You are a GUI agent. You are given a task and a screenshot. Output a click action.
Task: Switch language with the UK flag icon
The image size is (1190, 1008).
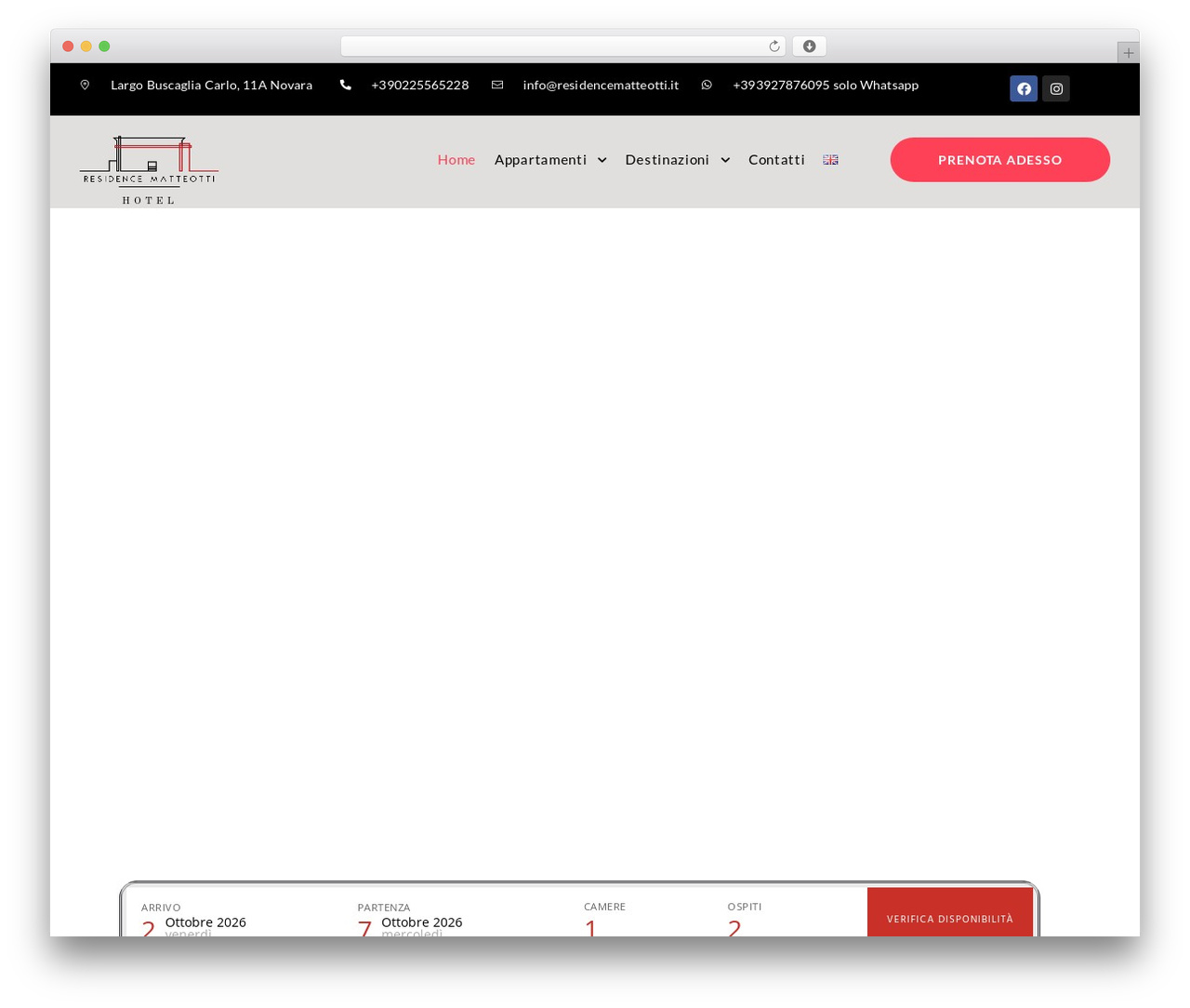pos(830,160)
